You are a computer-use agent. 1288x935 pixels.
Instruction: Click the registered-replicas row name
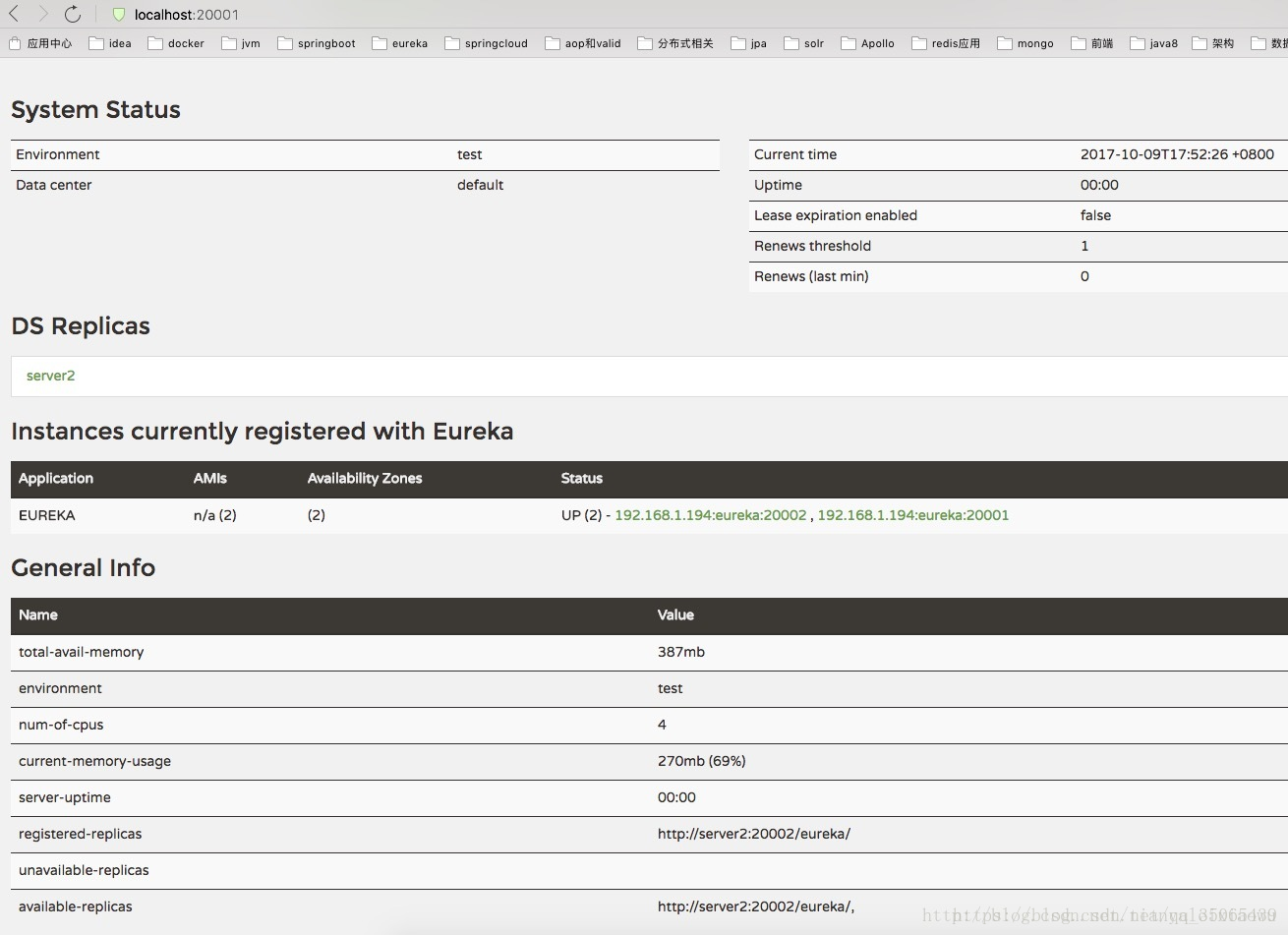point(81,834)
